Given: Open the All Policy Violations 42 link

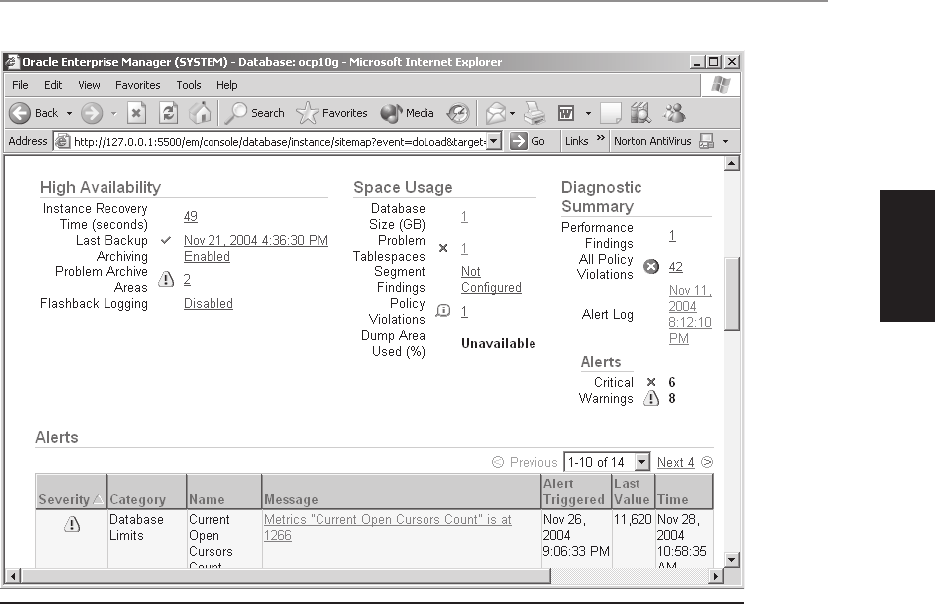Looking at the screenshot, I should [x=676, y=267].
